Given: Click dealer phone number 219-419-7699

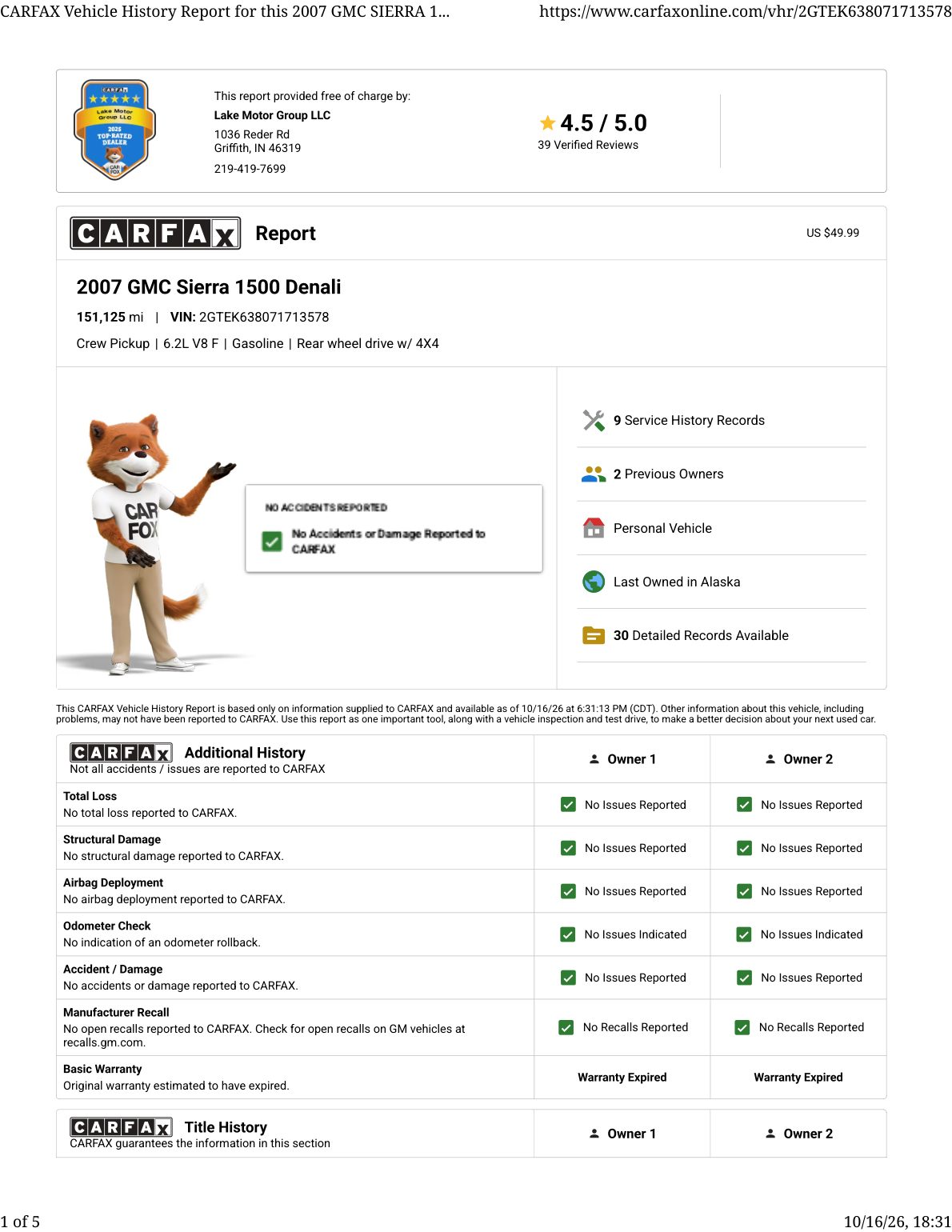Looking at the screenshot, I should click(x=250, y=169).
